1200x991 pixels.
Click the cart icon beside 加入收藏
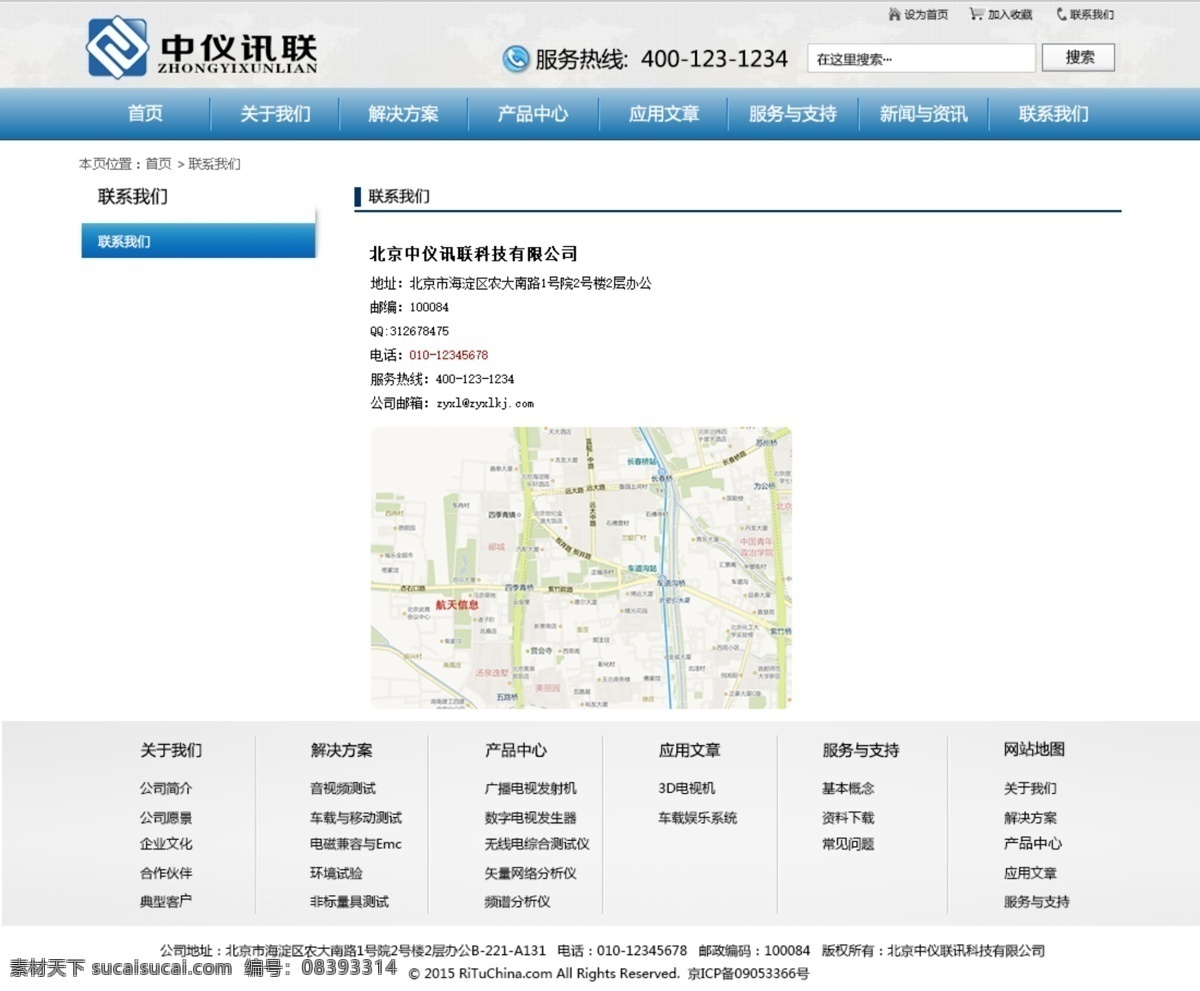976,14
